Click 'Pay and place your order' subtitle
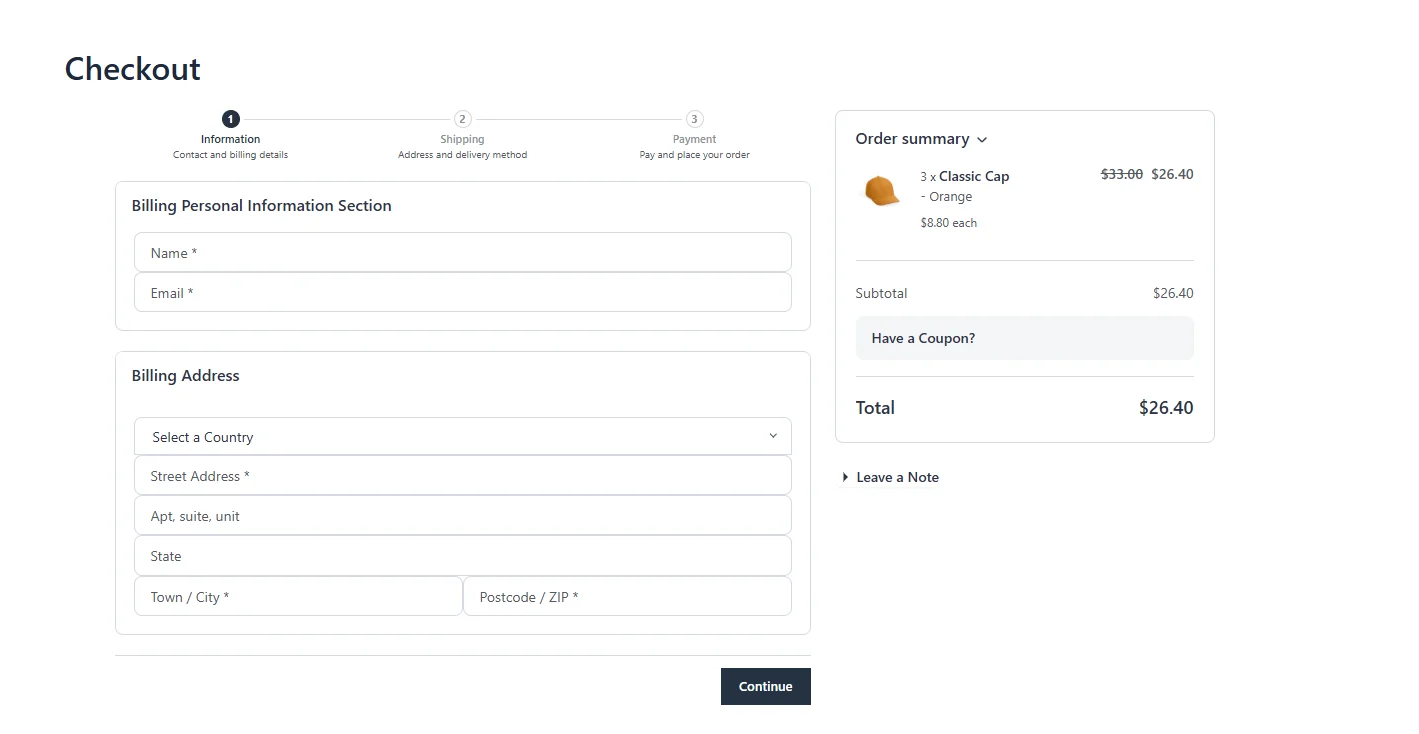The width and height of the screenshot is (1419, 734). click(x=695, y=155)
